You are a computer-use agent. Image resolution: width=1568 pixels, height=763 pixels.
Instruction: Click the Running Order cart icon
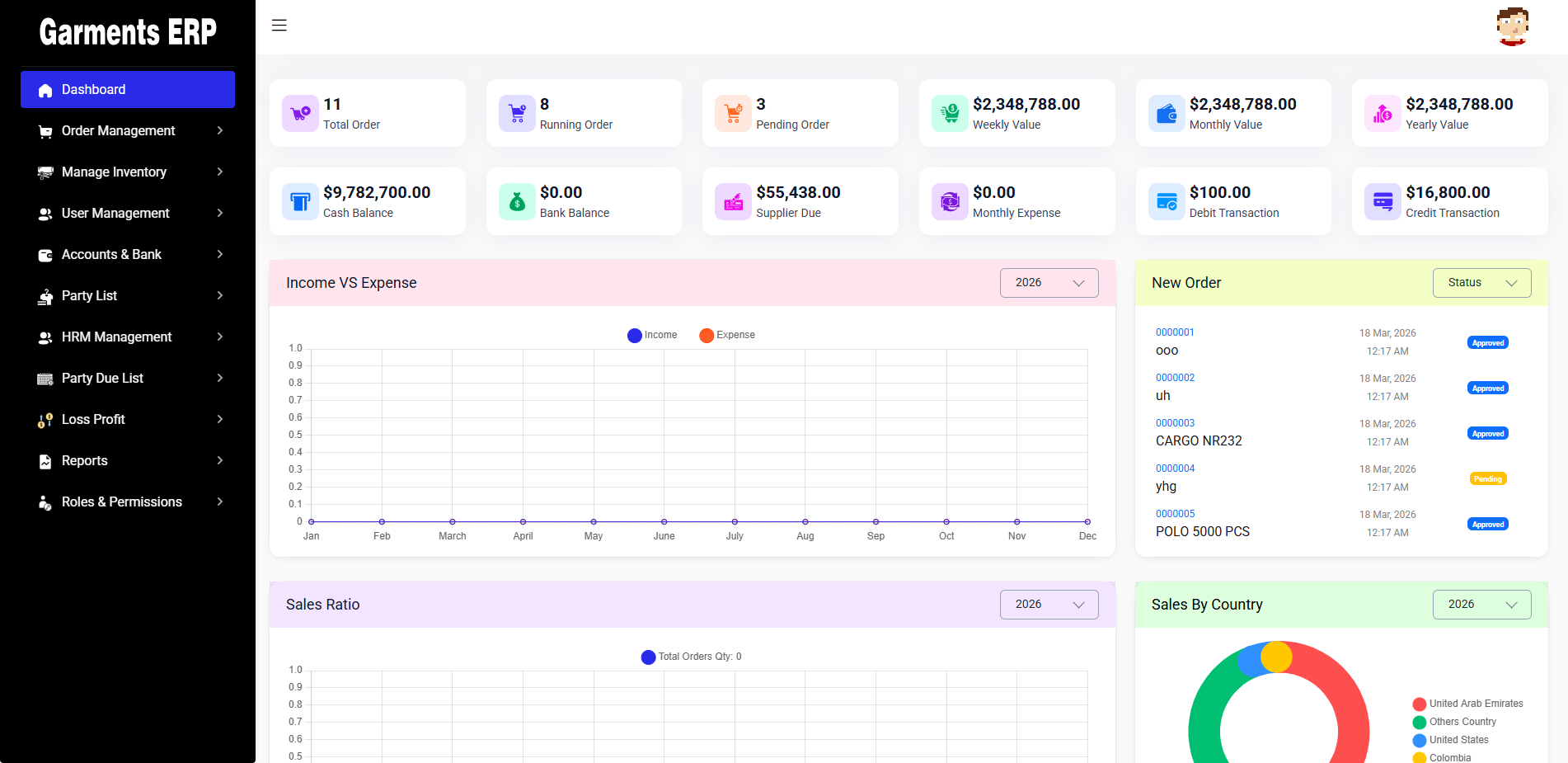click(517, 113)
